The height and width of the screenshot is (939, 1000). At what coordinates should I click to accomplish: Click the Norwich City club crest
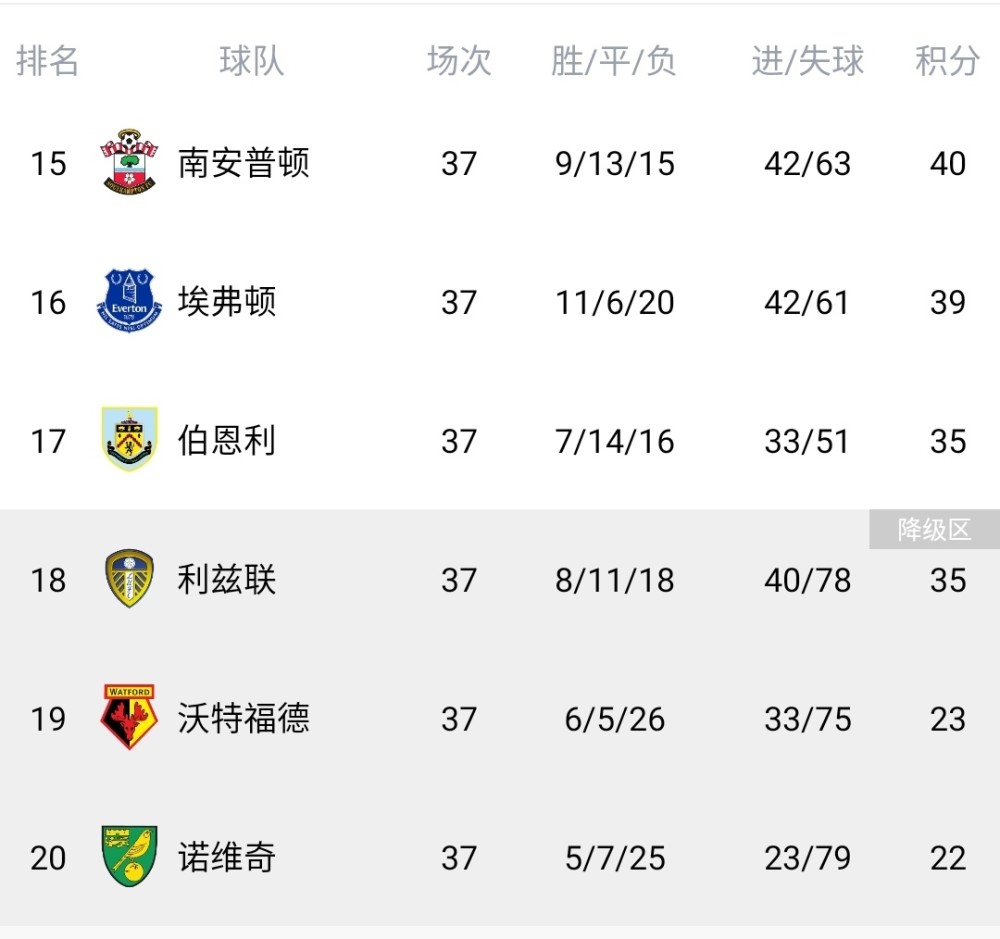coord(130,857)
